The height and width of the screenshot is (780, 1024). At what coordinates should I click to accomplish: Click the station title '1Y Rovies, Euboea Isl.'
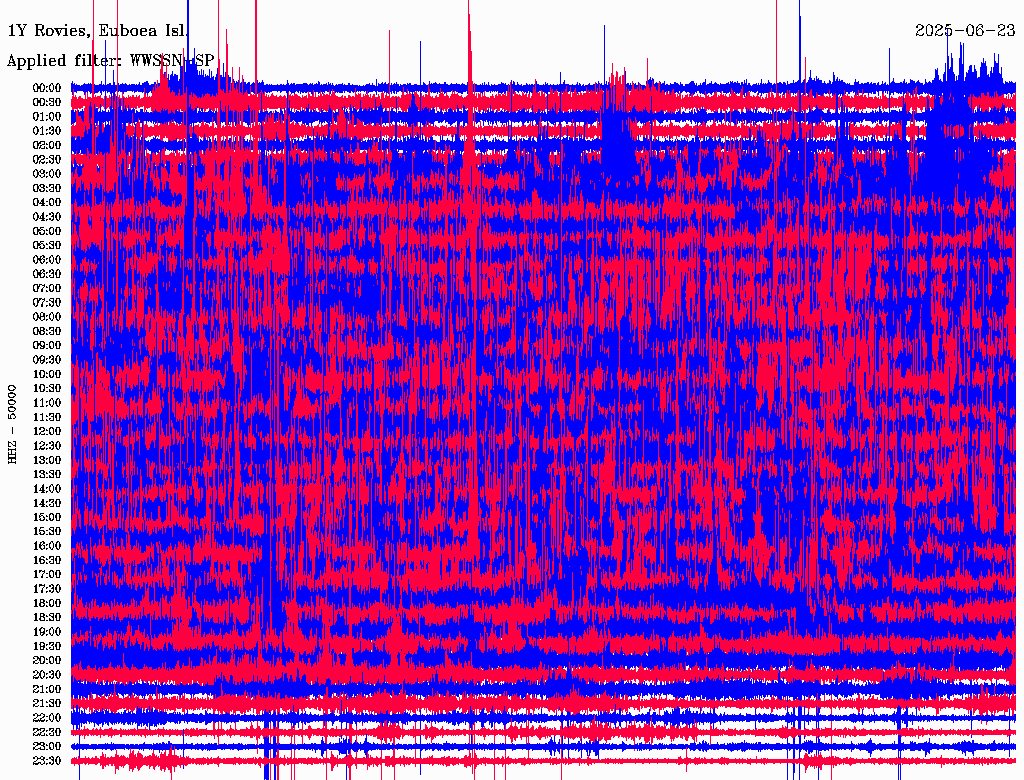coord(98,31)
